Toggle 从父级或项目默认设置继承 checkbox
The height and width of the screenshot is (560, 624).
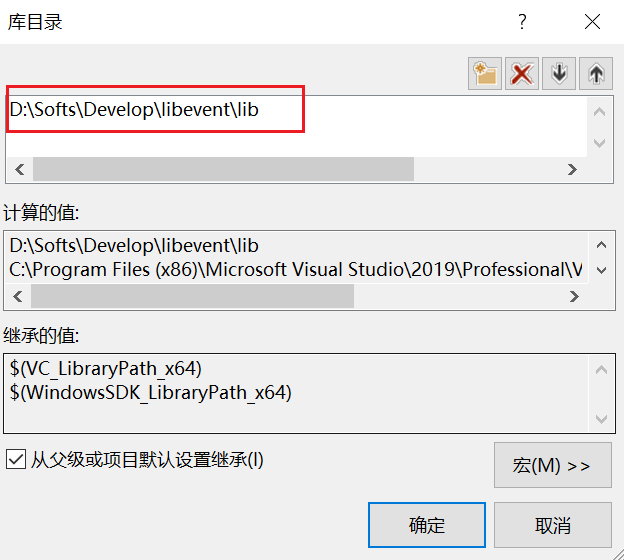[x=16, y=460]
